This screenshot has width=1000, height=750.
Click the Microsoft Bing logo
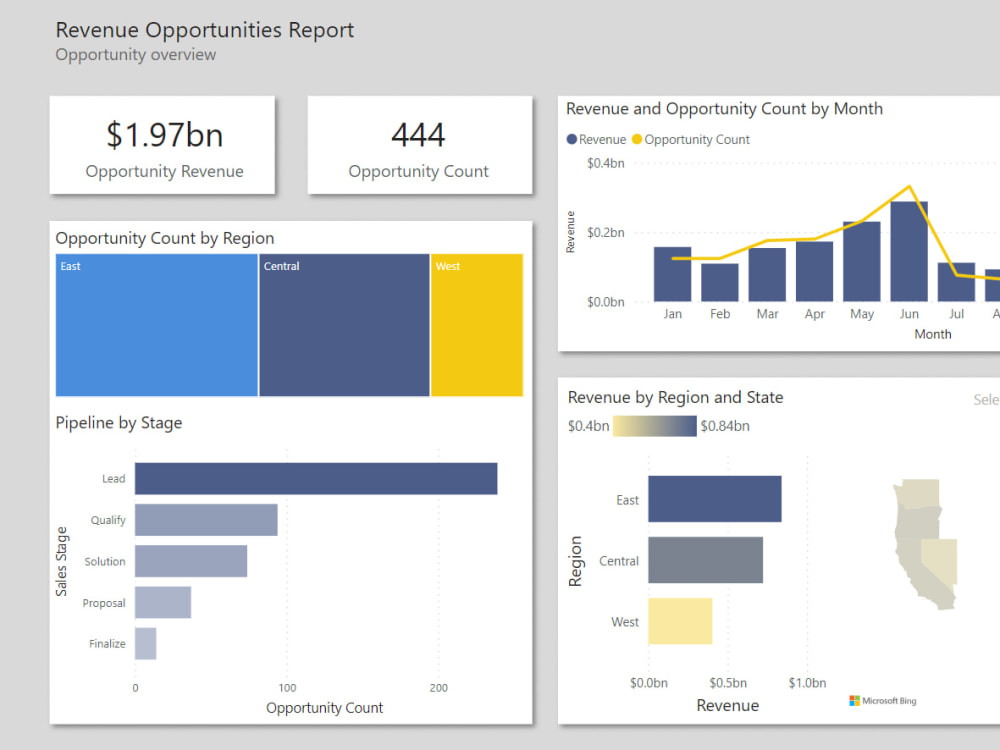click(x=882, y=701)
